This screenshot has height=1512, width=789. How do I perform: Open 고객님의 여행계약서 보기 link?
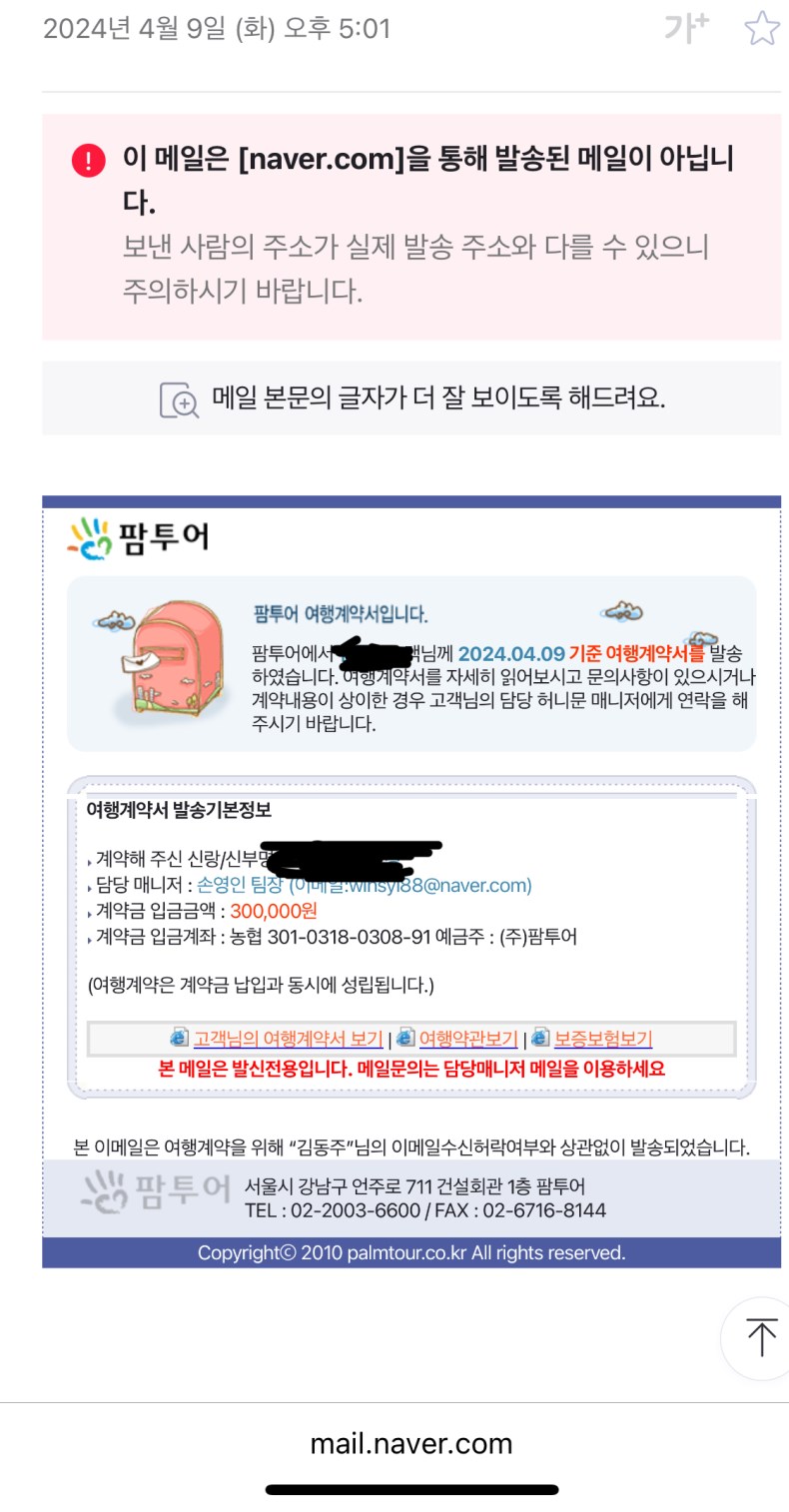[288, 1039]
